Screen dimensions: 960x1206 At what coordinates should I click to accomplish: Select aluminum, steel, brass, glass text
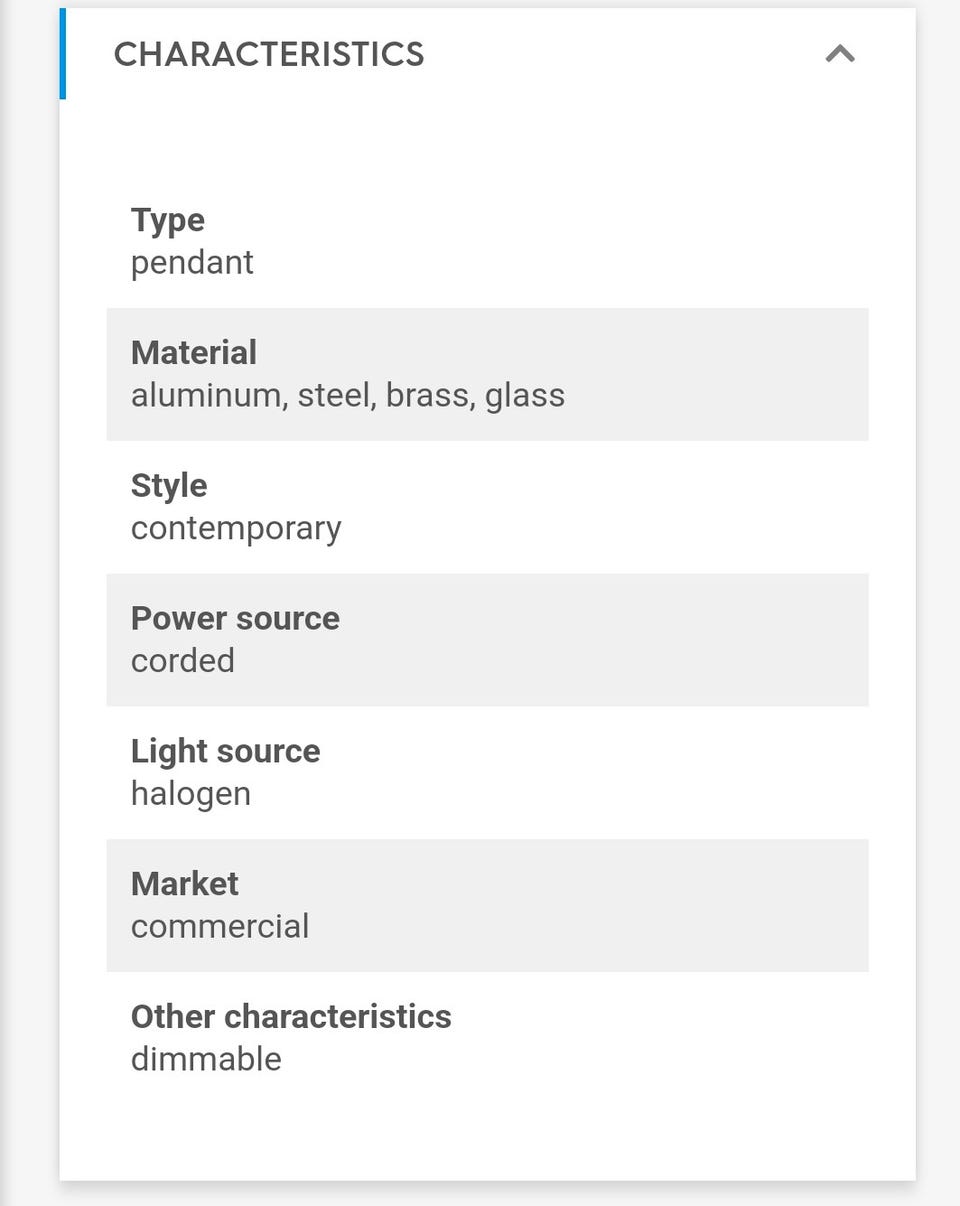348,396
